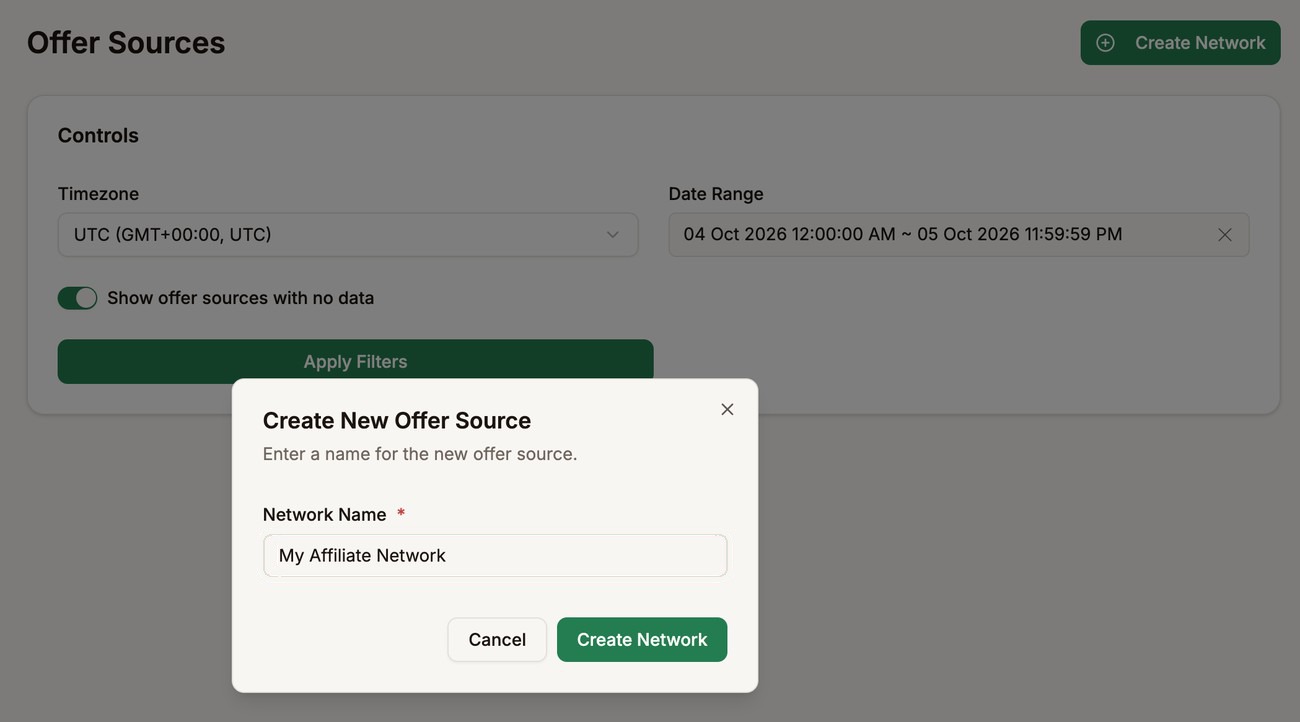Screen dimensions: 1300x722
Task: Click the Timezone label
Action: coord(98,194)
